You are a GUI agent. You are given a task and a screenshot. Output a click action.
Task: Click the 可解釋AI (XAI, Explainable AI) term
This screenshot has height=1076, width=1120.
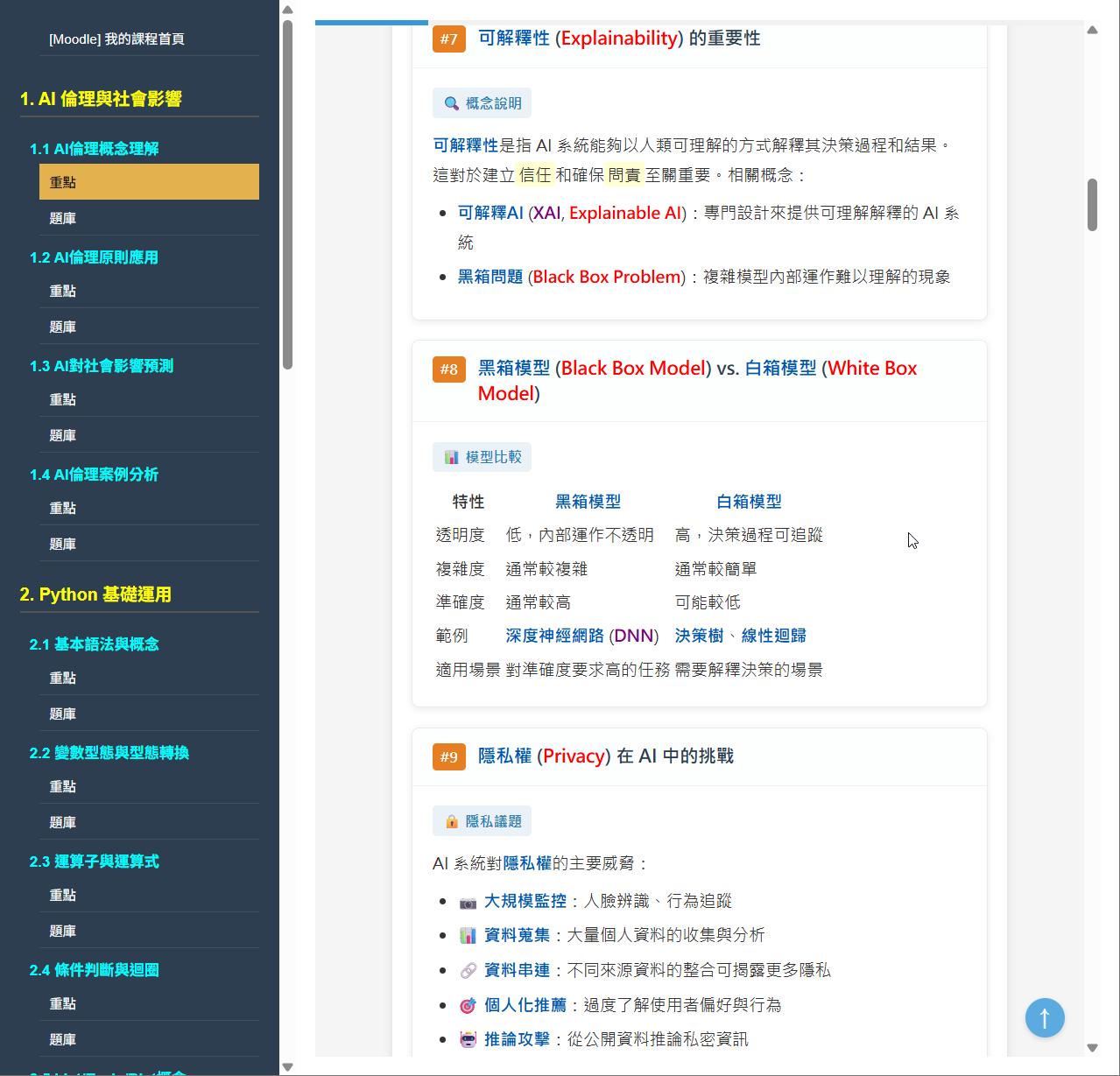[x=573, y=213]
